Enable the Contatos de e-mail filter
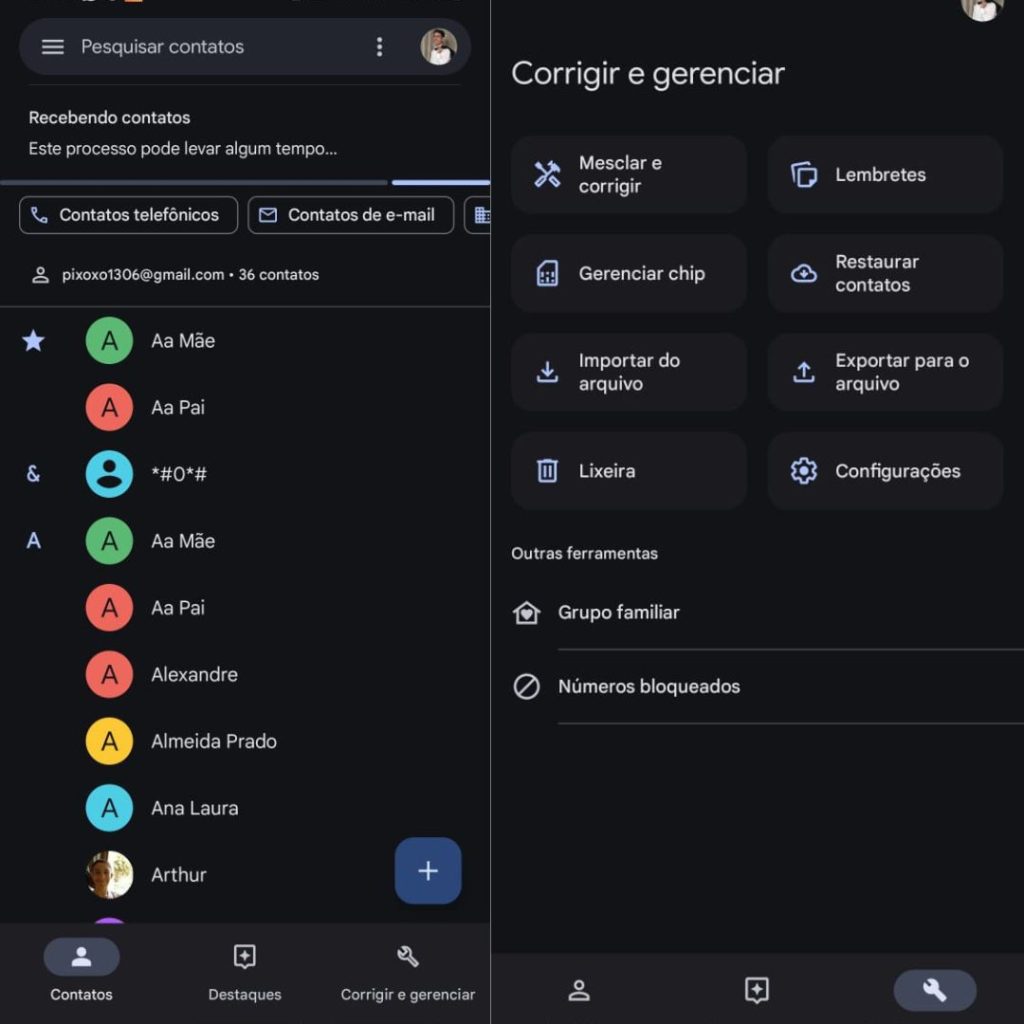 tap(350, 214)
